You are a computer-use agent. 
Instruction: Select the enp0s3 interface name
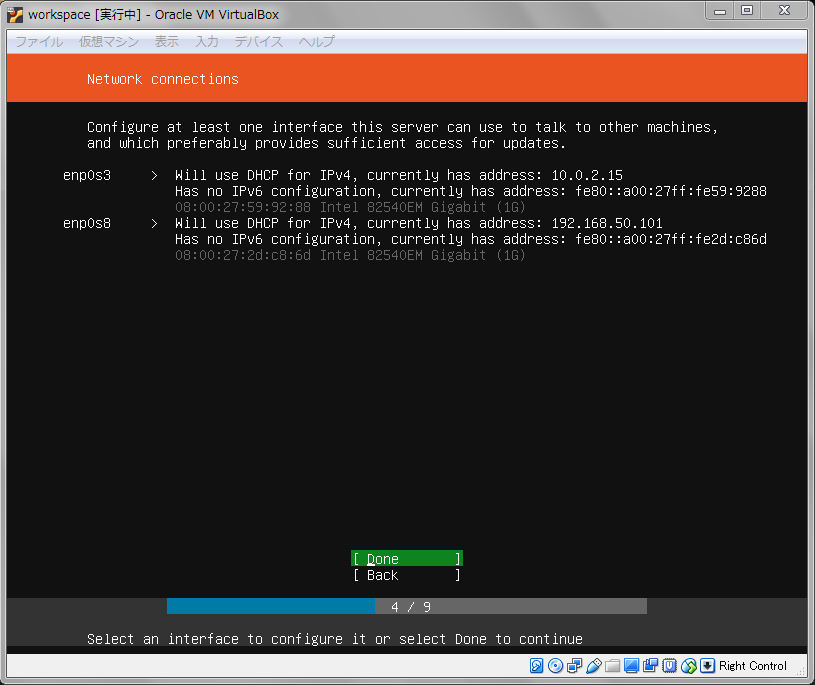[87, 176]
